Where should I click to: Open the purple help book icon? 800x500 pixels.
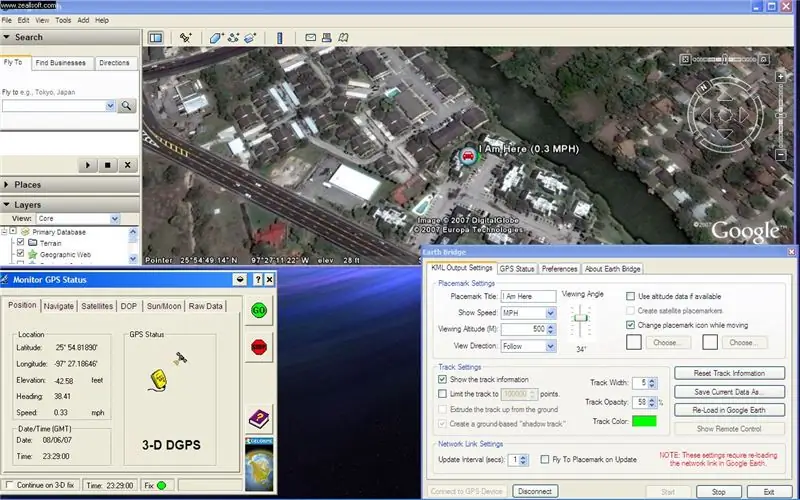259,419
